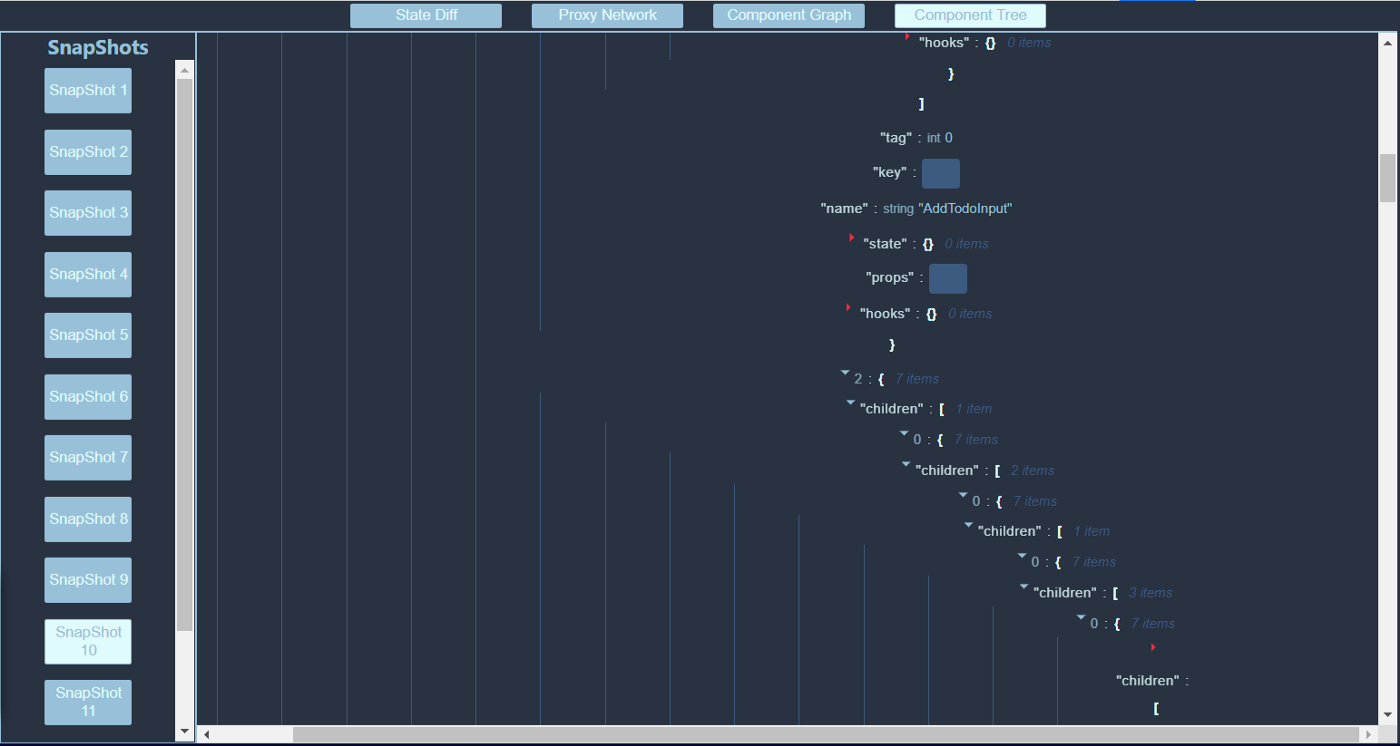Load SnapShot 1
The width and height of the screenshot is (1400, 746).
(88, 91)
